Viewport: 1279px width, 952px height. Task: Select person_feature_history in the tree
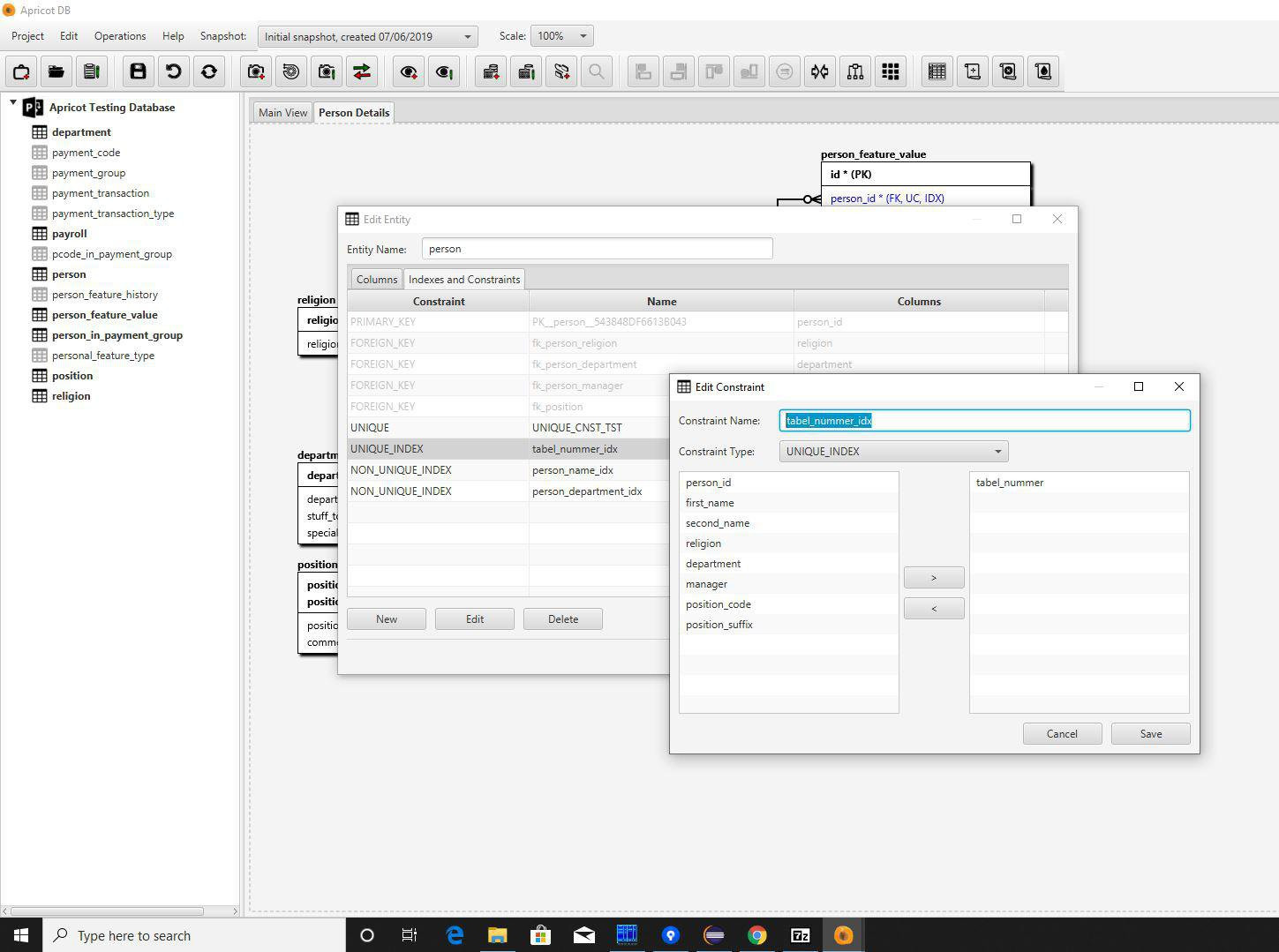(x=105, y=295)
